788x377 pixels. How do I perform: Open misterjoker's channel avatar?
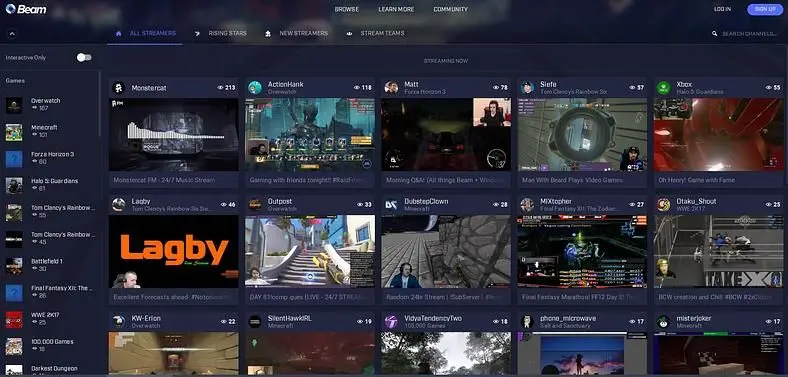(x=663, y=322)
